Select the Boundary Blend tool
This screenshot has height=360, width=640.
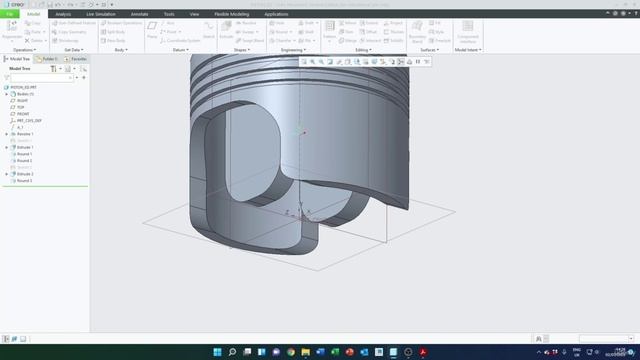(417, 32)
